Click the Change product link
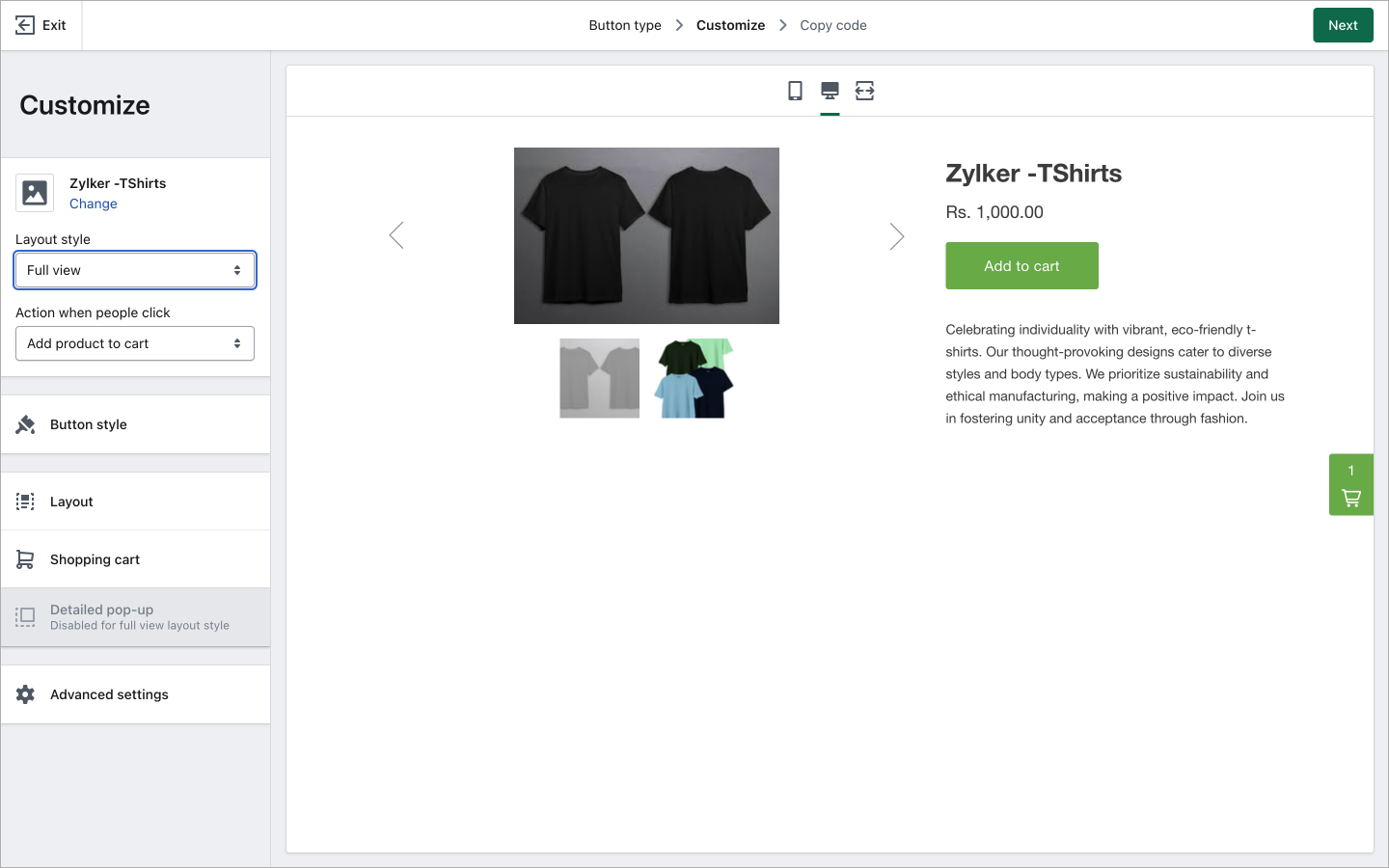The image size is (1389, 868). [x=94, y=203]
